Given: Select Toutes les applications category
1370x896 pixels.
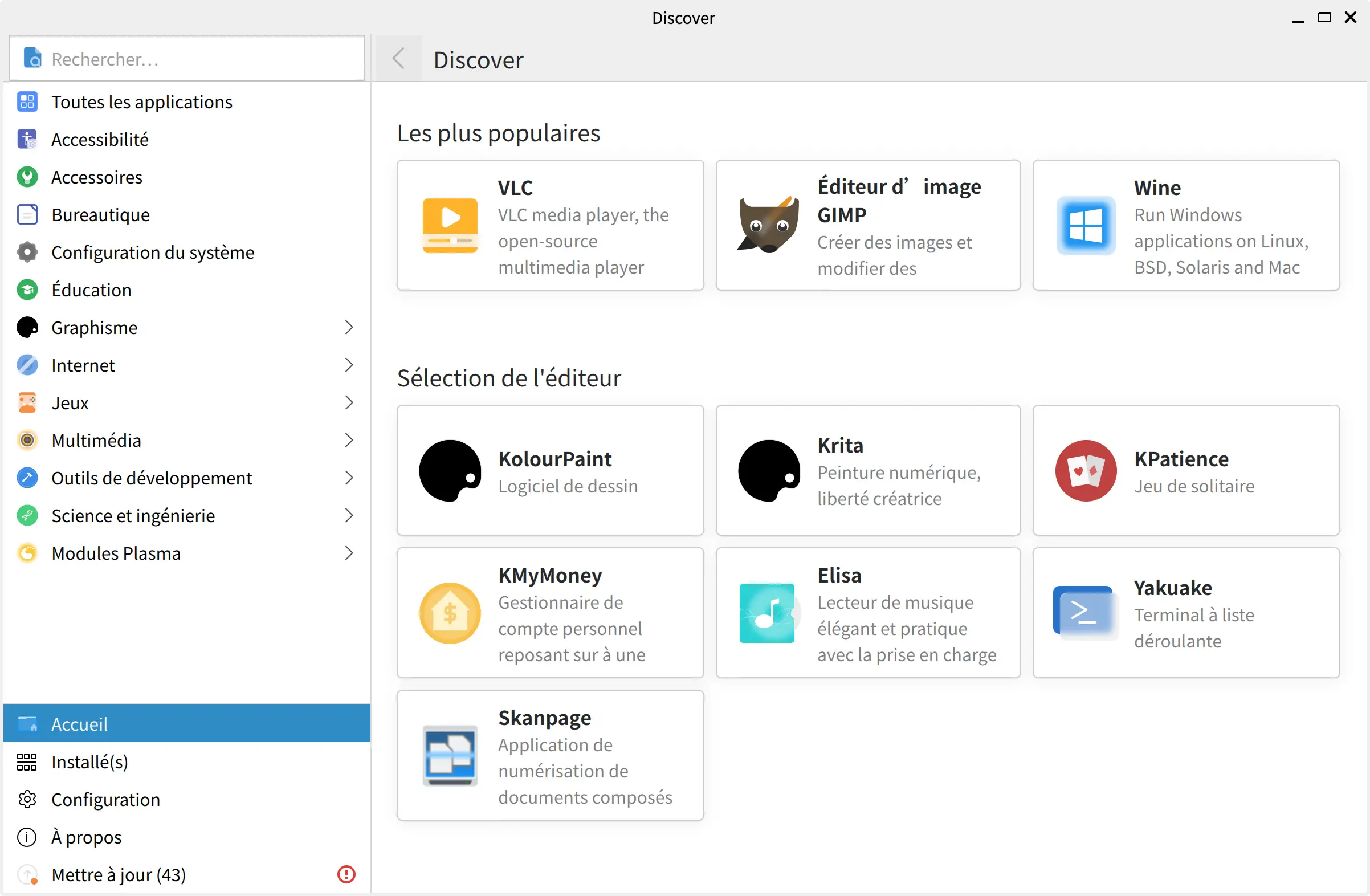Looking at the screenshot, I should (x=187, y=102).
